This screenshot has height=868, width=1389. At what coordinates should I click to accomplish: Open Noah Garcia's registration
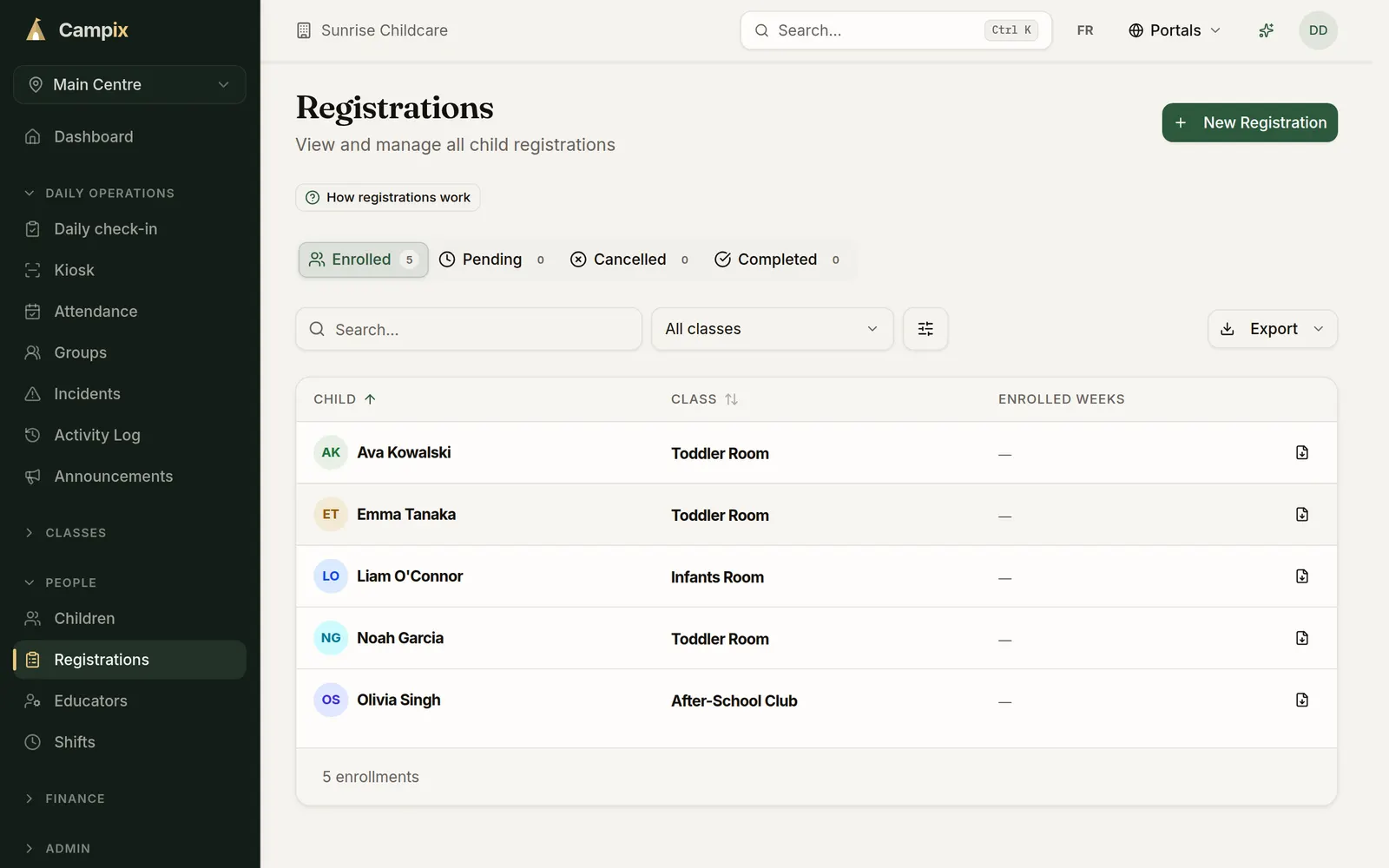click(x=400, y=638)
